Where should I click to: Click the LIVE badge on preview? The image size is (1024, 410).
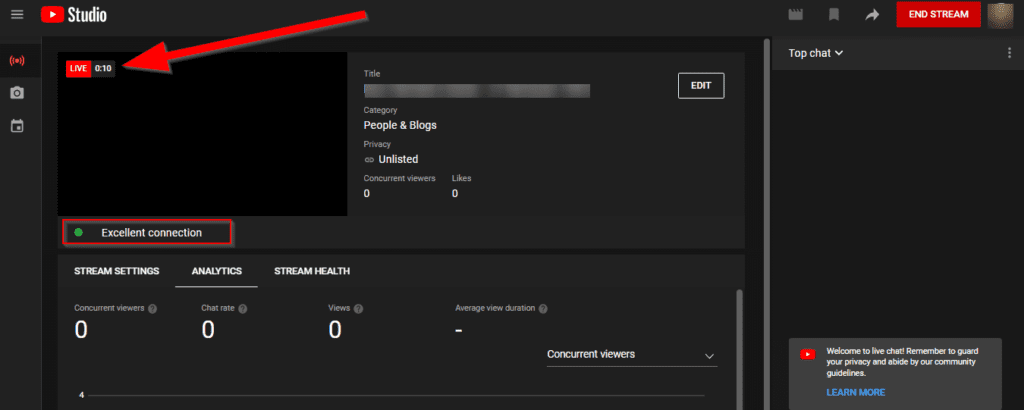coord(78,69)
